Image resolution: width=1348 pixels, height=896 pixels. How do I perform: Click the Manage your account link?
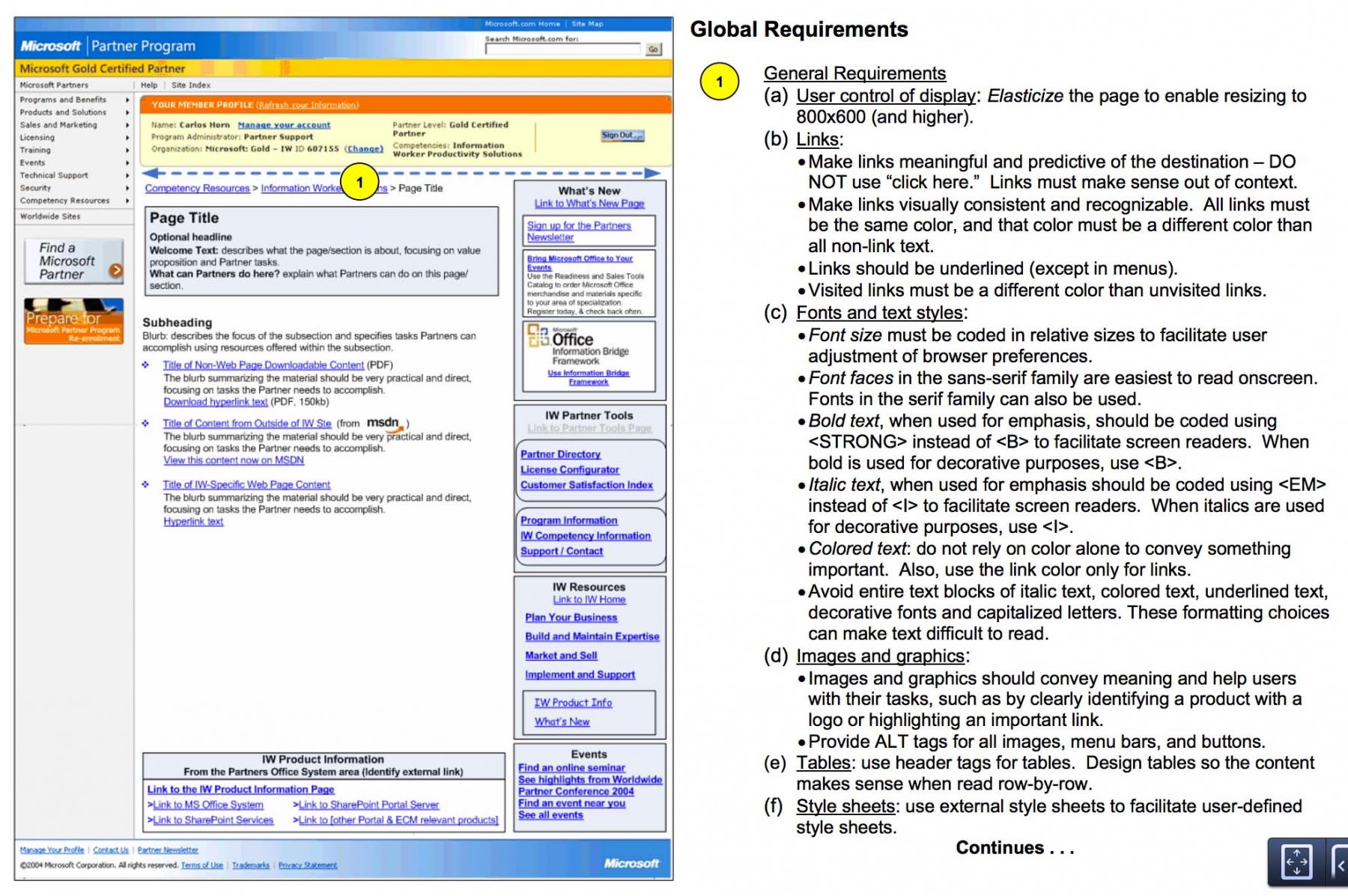pyautogui.click(x=284, y=125)
